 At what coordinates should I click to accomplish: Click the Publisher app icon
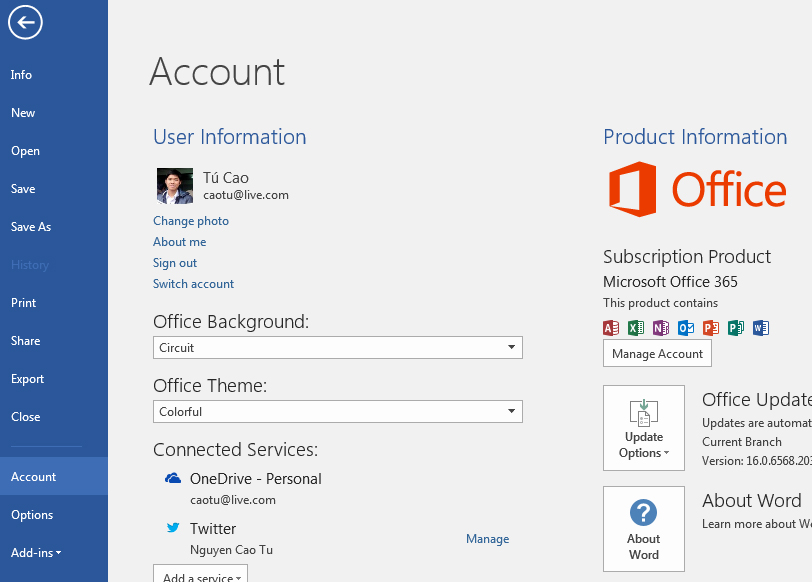(736, 328)
